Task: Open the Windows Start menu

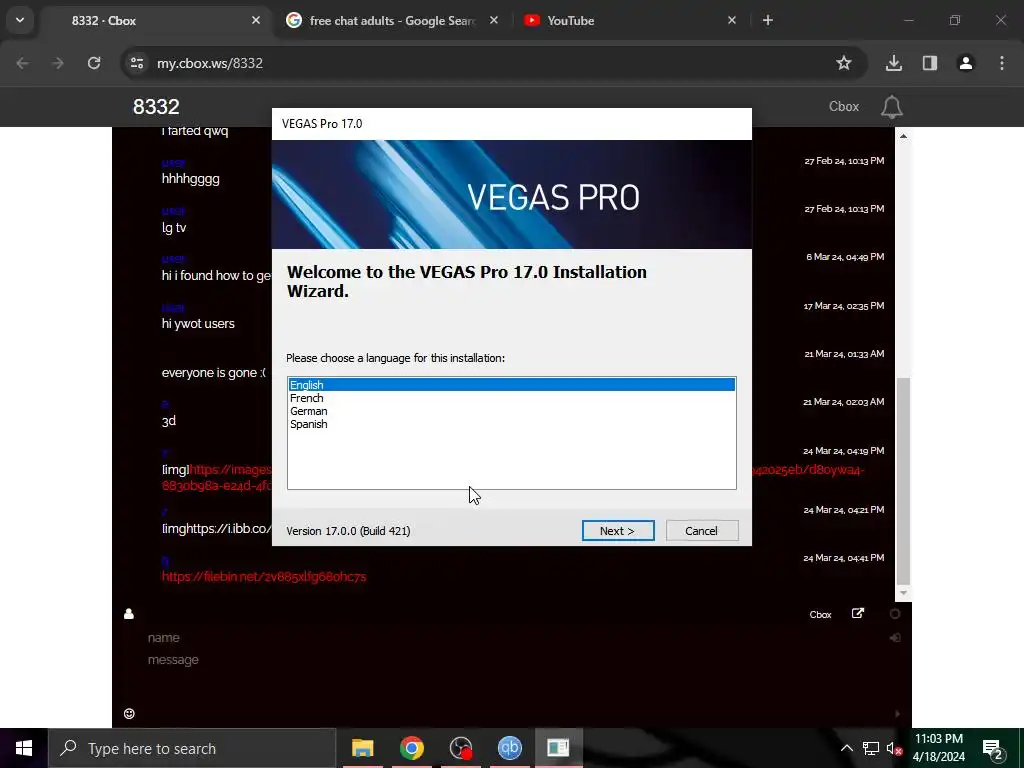Action: (24, 748)
